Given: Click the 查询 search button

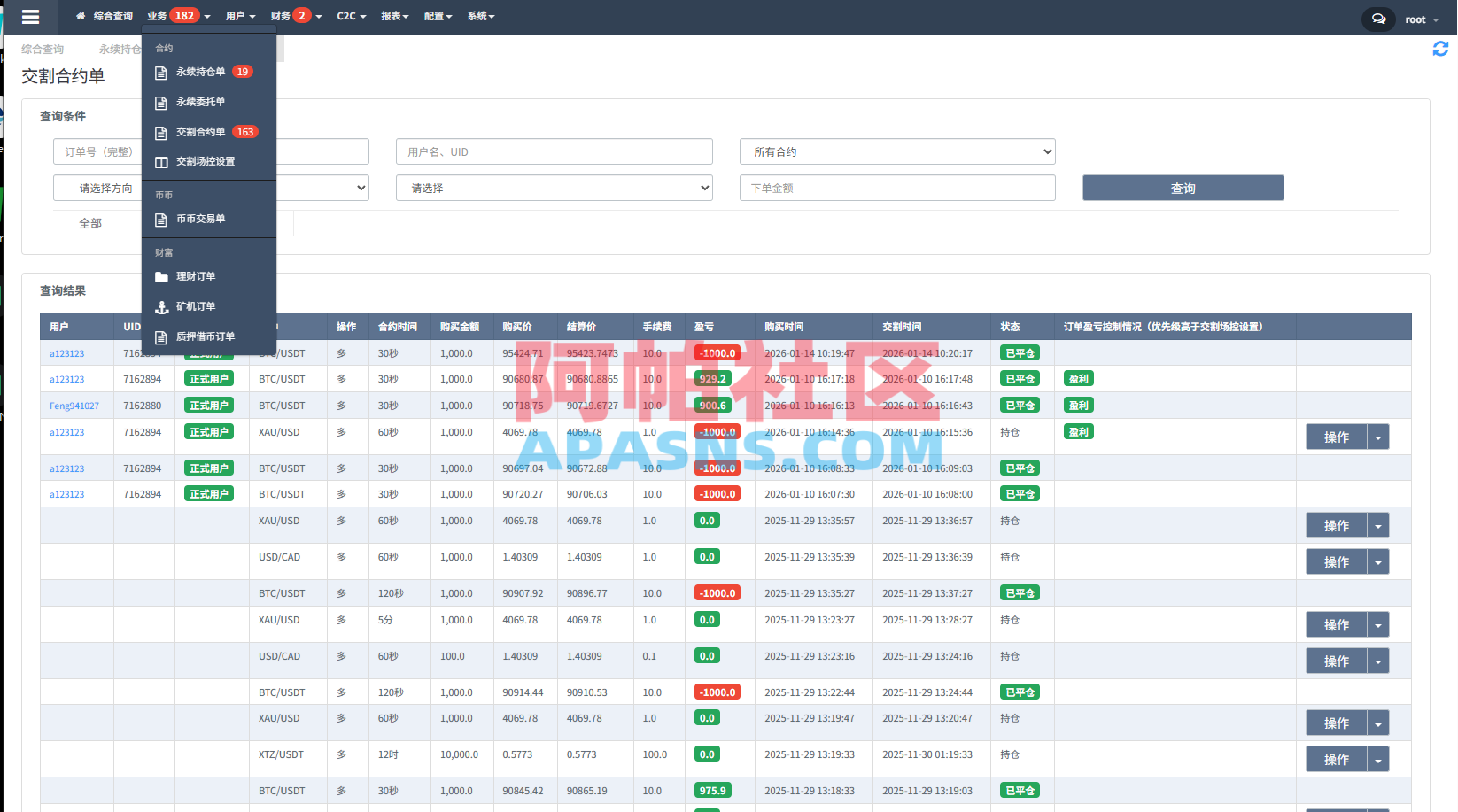Looking at the screenshot, I should pyautogui.click(x=1183, y=188).
